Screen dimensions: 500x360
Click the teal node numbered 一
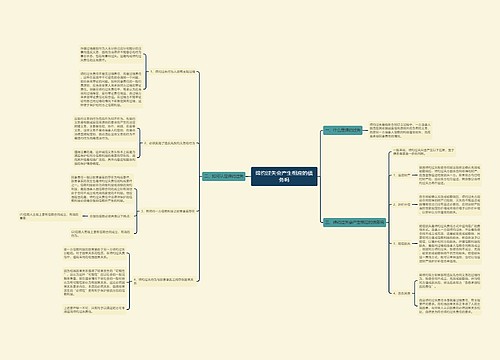point(343,130)
